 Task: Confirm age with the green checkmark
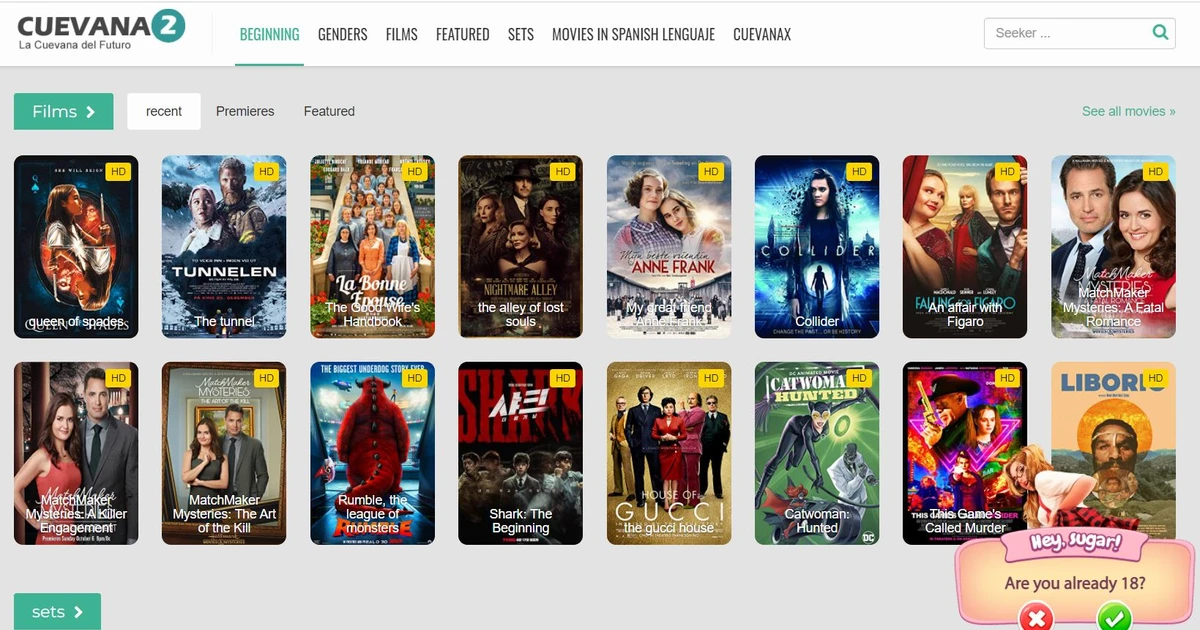coord(1114,618)
